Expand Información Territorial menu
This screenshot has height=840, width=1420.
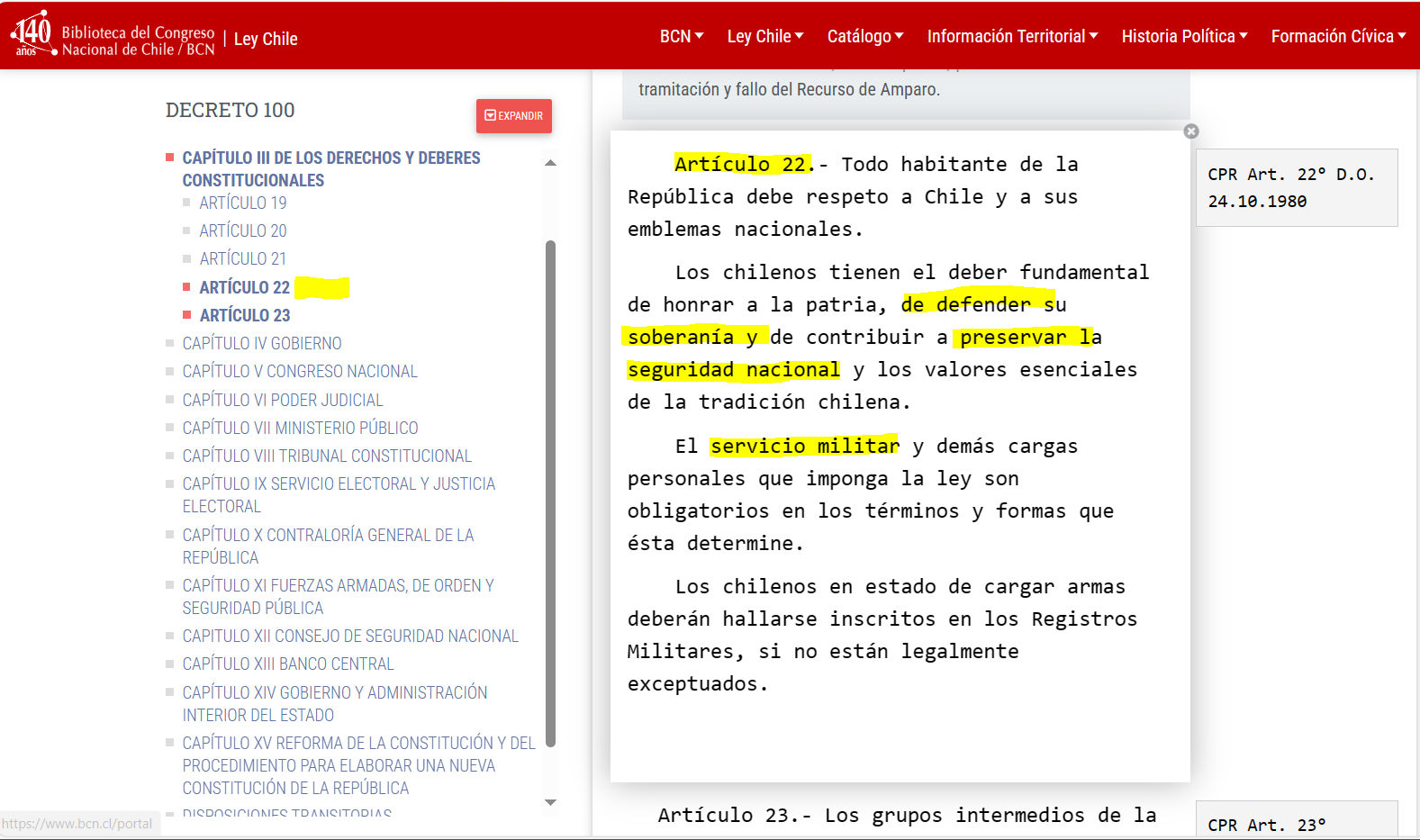[1013, 36]
